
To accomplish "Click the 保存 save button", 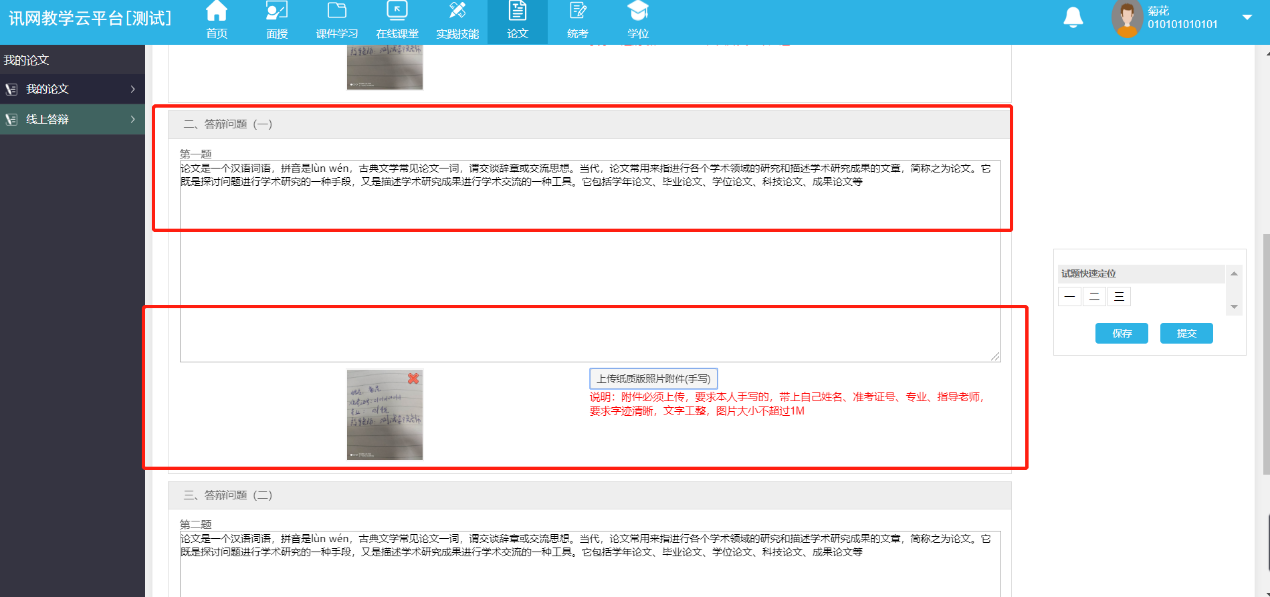I will (1121, 333).
